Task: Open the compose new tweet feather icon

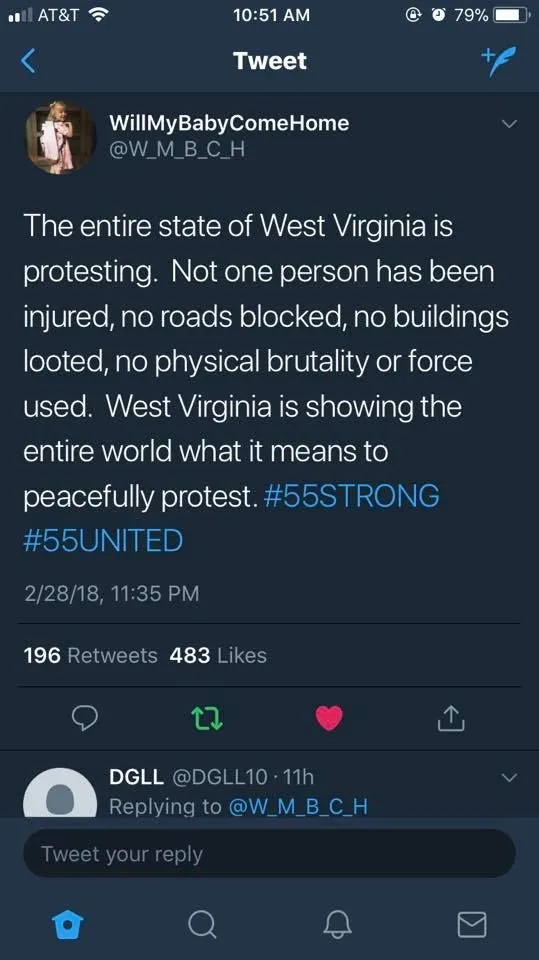Action: coord(499,61)
